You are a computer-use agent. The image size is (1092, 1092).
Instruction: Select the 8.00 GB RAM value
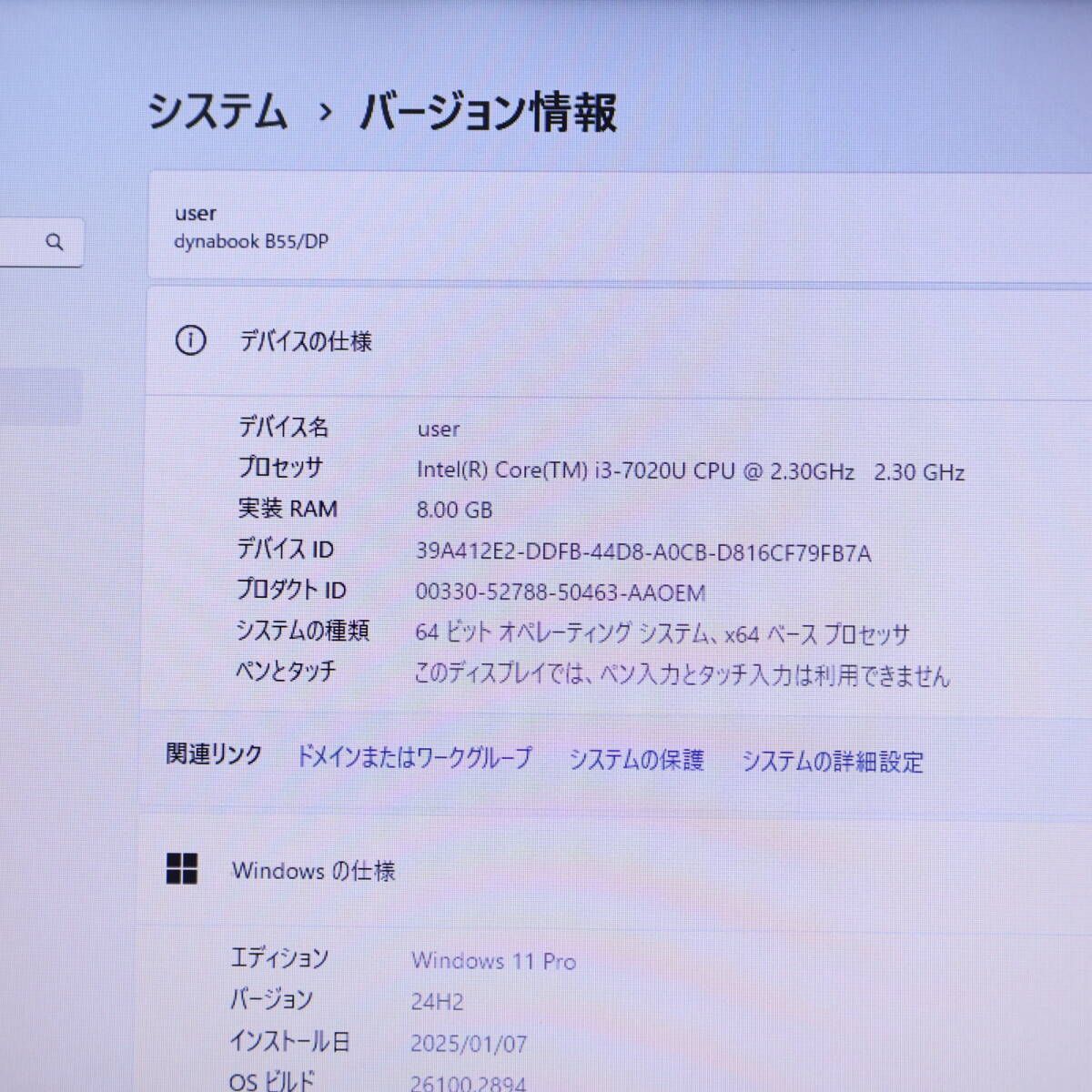coord(454,510)
